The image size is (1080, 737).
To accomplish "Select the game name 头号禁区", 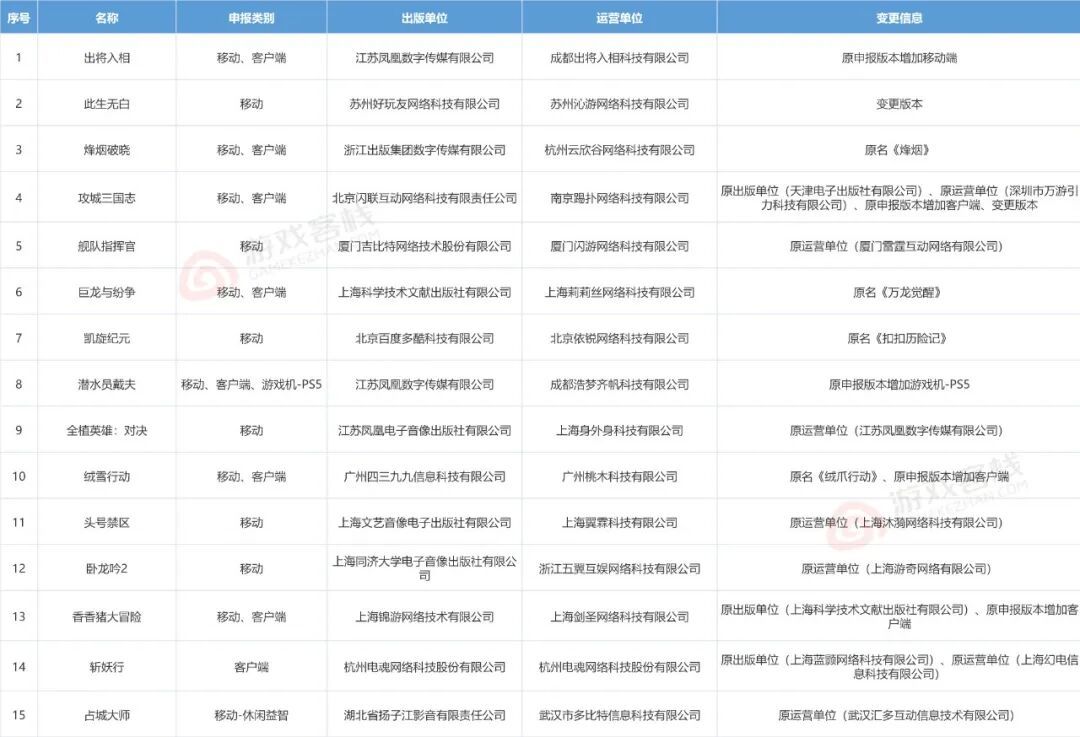I will [107, 523].
